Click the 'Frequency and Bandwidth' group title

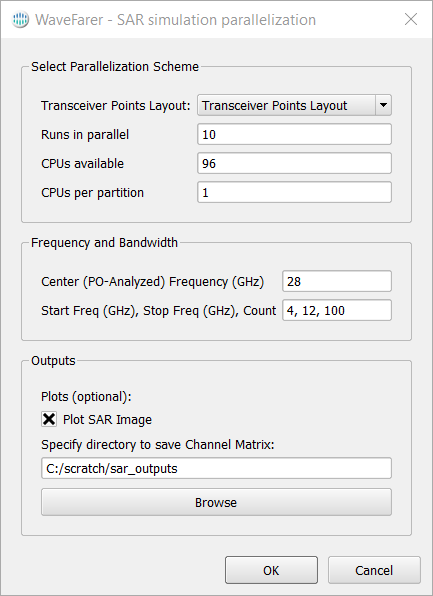click(x=105, y=243)
